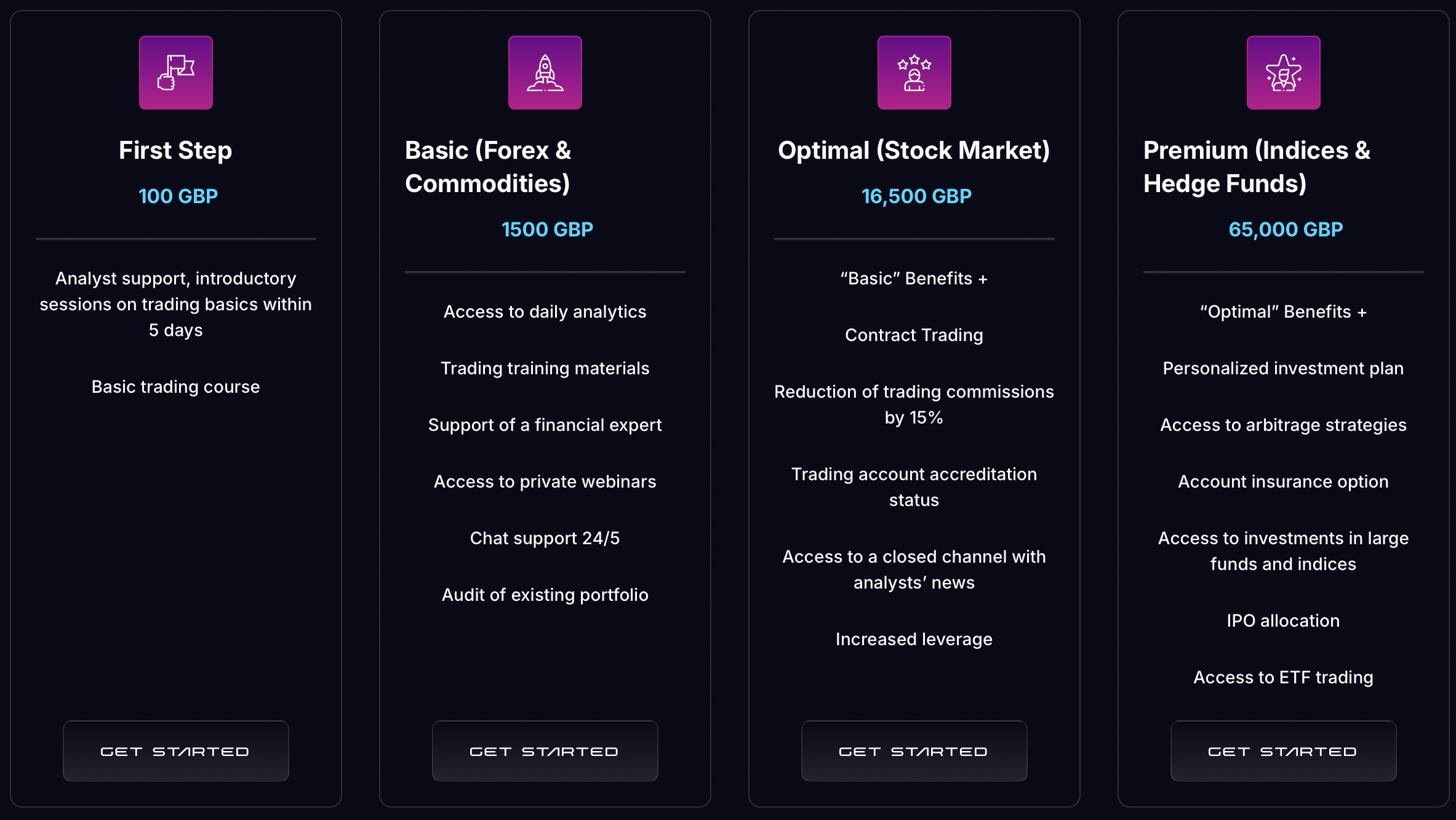Click the Optimal plan three-stars icon

[x=914, y=73]
